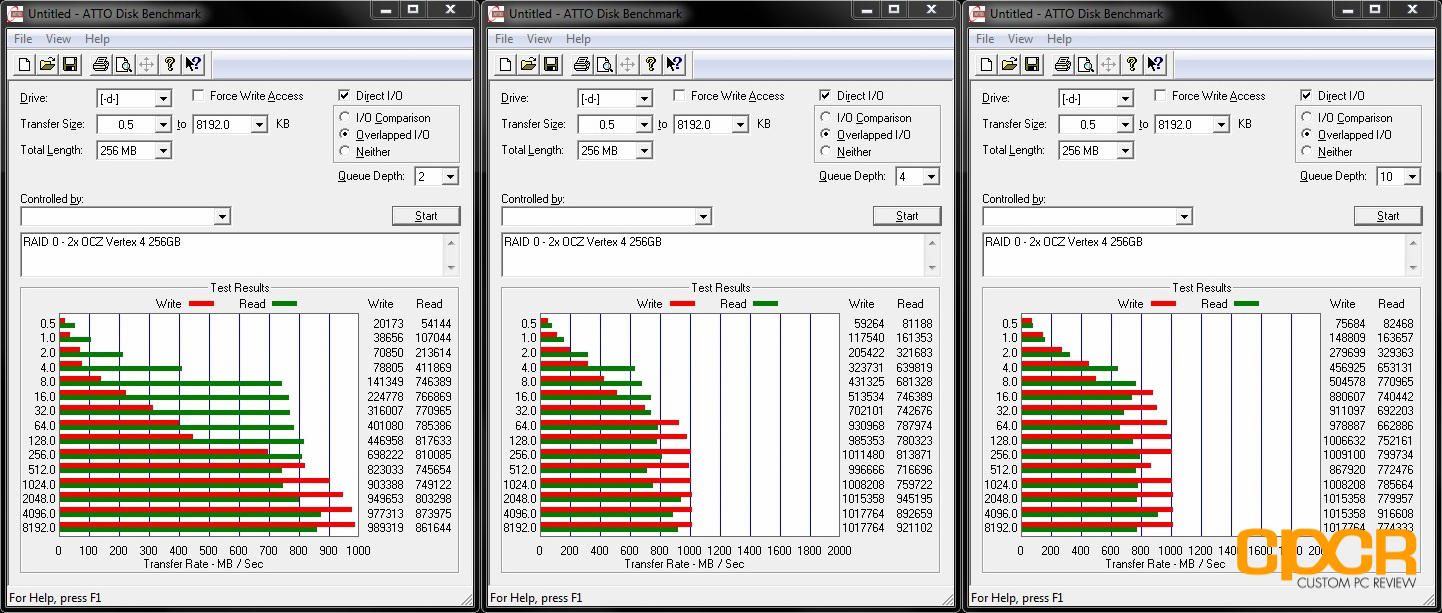Click Start button in Queue Depth 4 window
The image size is (1442, 613).
pos(907,216)
